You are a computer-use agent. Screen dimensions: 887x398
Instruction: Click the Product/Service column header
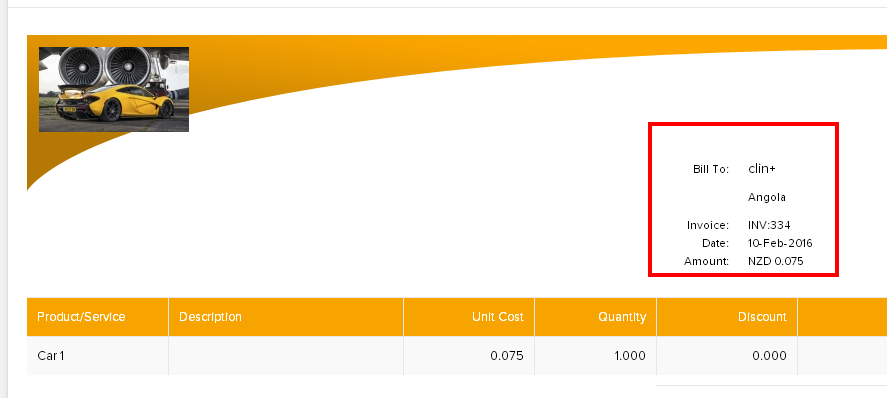point(98,317)
